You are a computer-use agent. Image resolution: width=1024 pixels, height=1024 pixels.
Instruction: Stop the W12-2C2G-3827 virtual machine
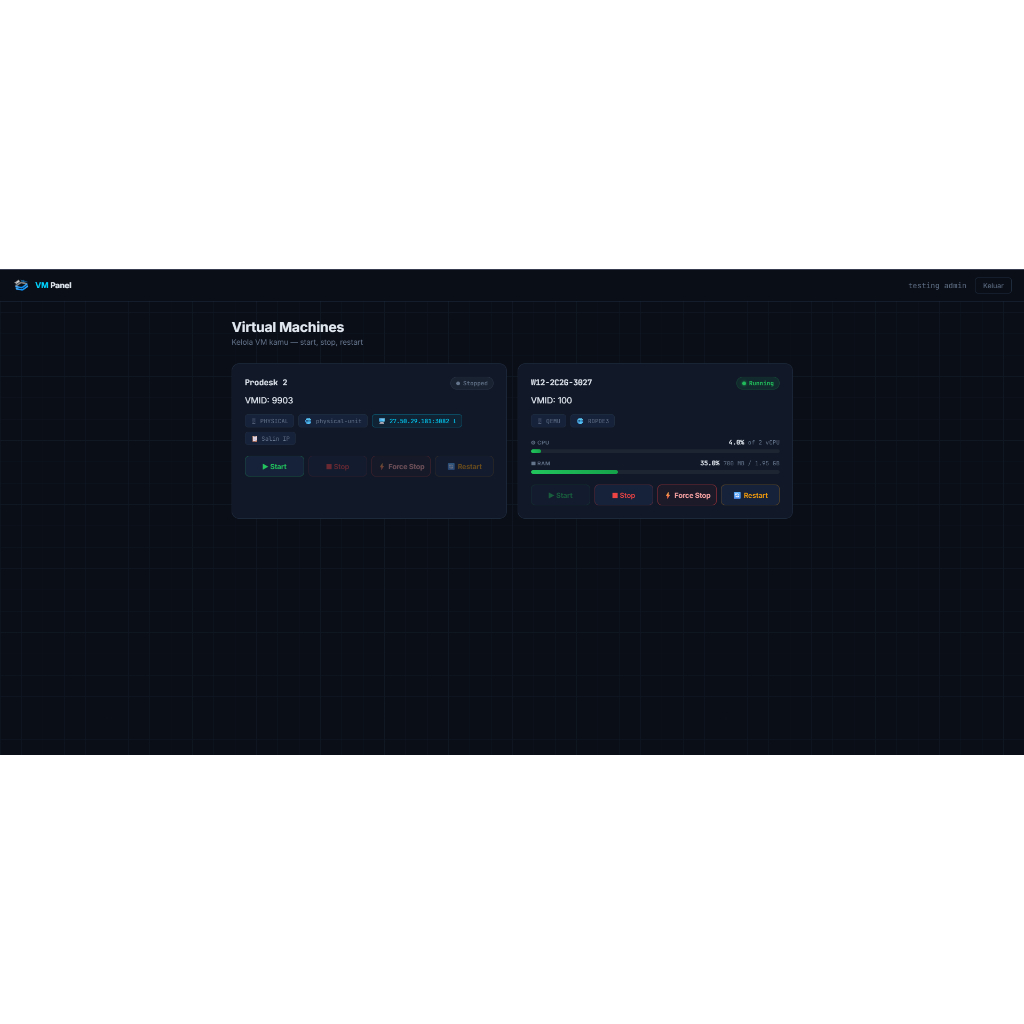pos(624,495)
